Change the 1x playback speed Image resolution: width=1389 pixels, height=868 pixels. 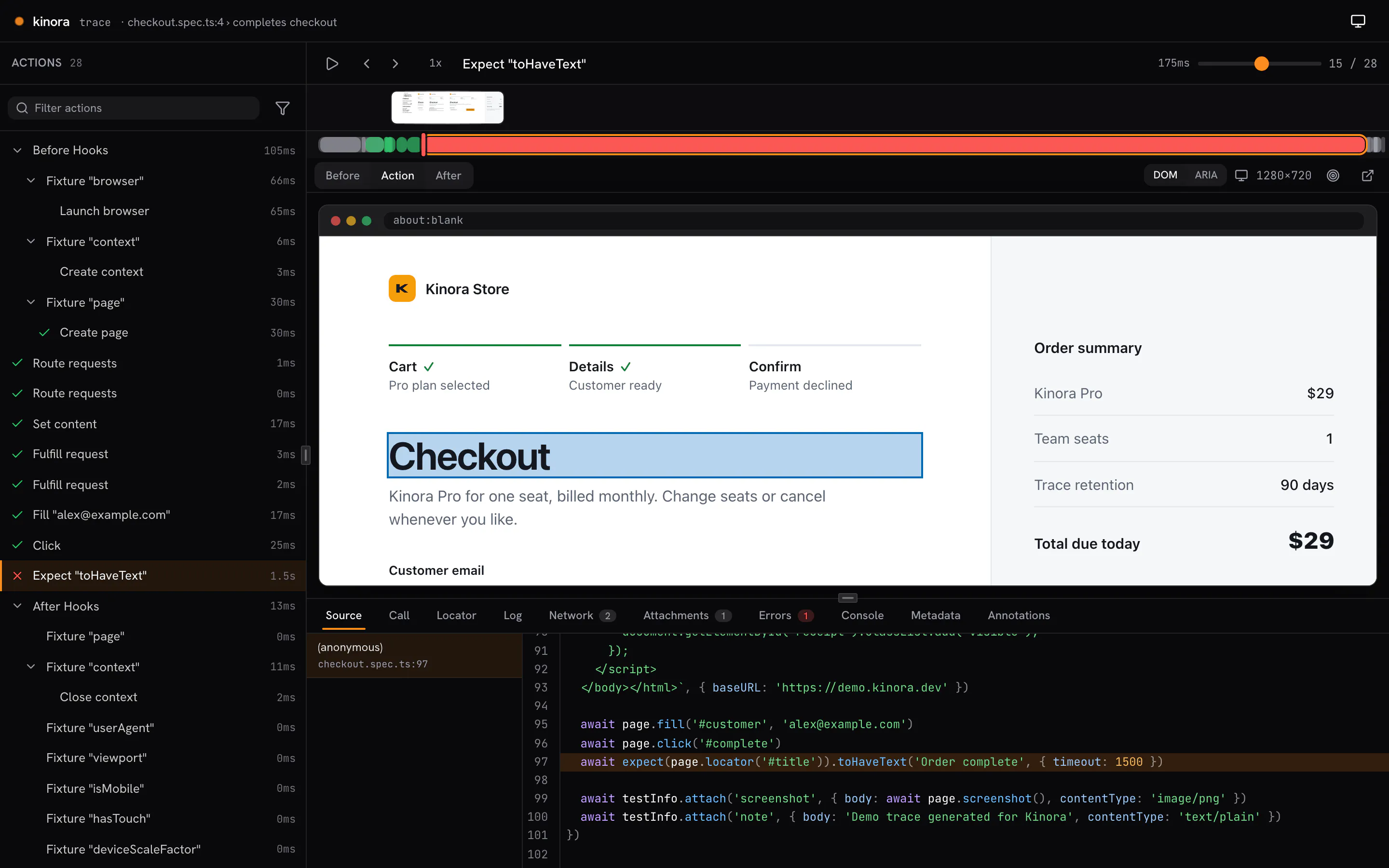[x=435, y=63]
